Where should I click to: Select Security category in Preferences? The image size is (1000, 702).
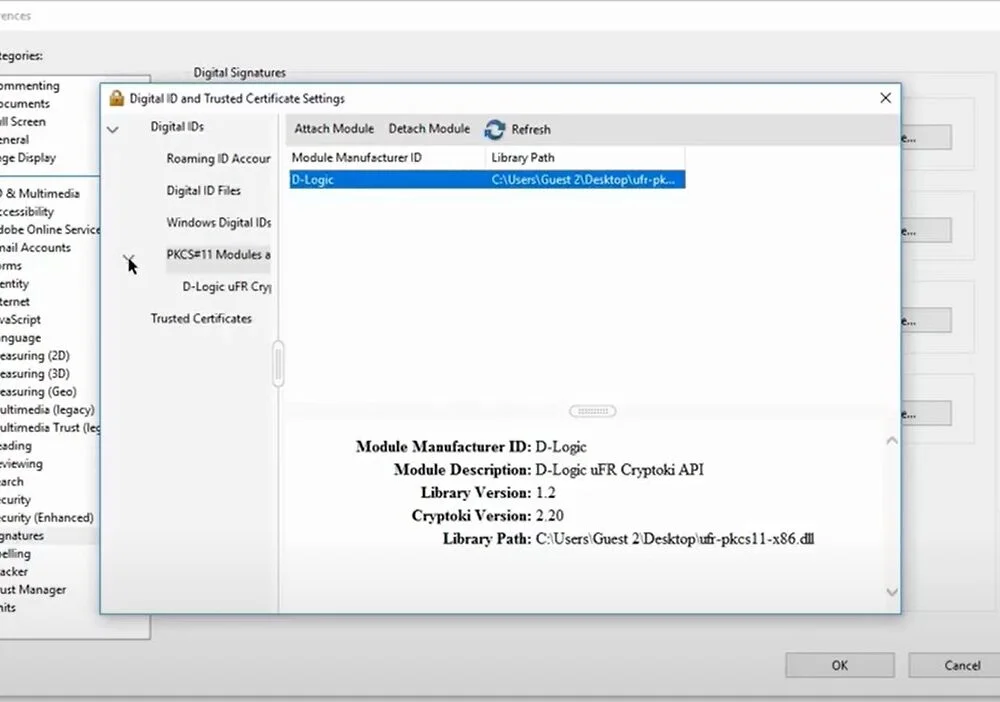tap(15, 499)
